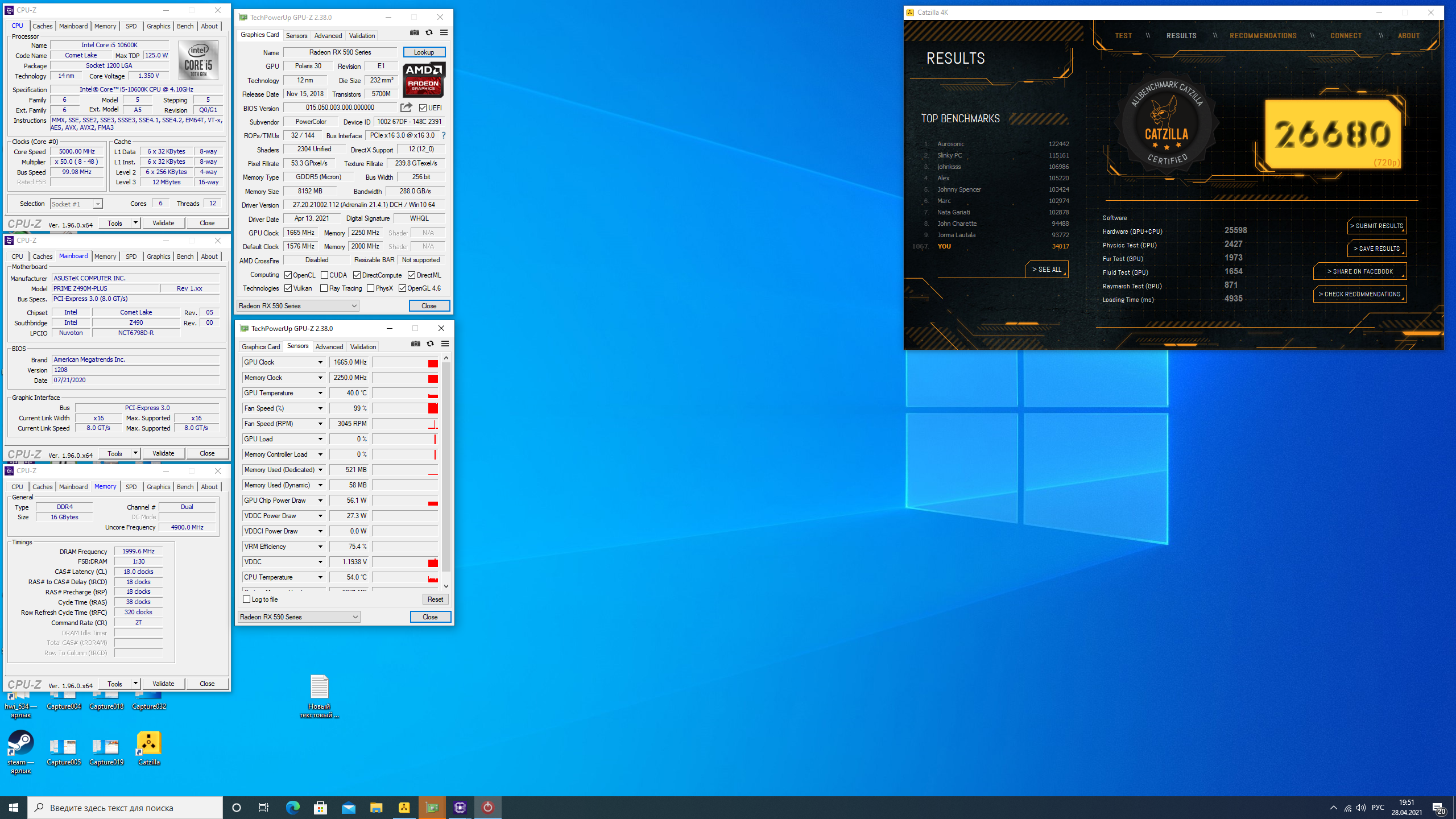Open Advanced tab in upper GPU-Z window
The width and height of the screenshot is (1456, 819).
click(x=328, y=35)
